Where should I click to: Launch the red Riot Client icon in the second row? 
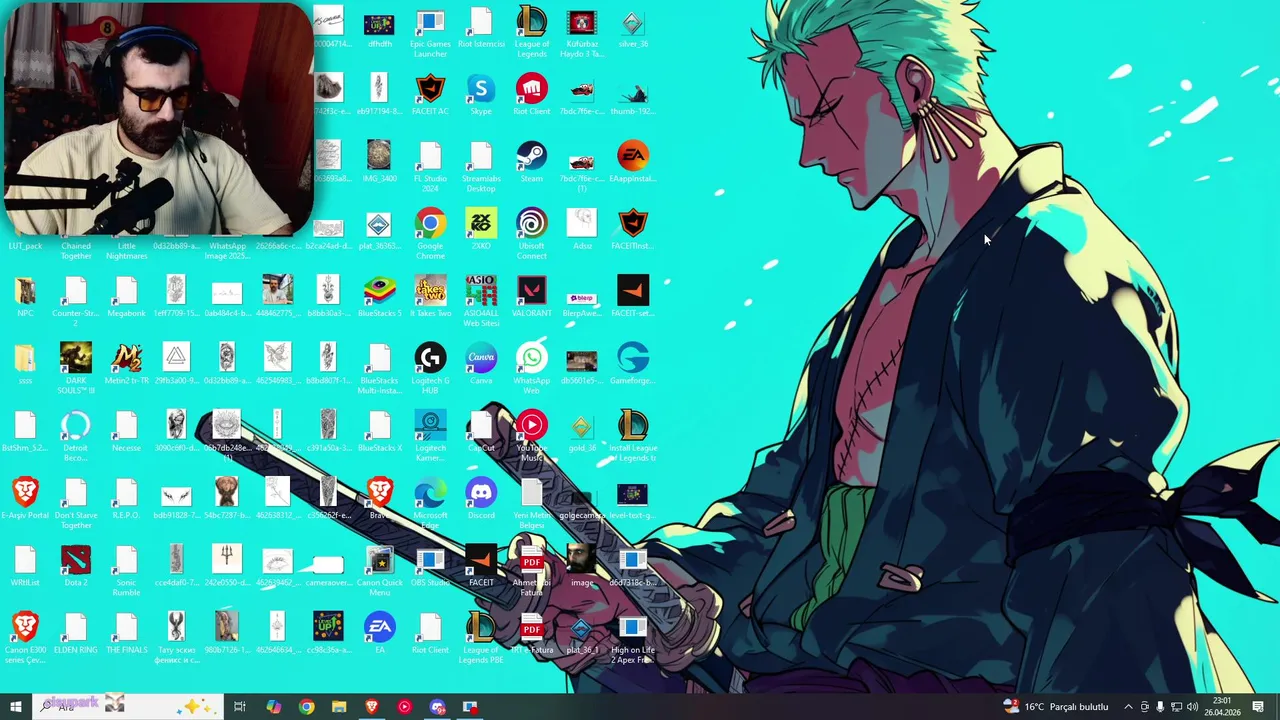click(531, 95)
